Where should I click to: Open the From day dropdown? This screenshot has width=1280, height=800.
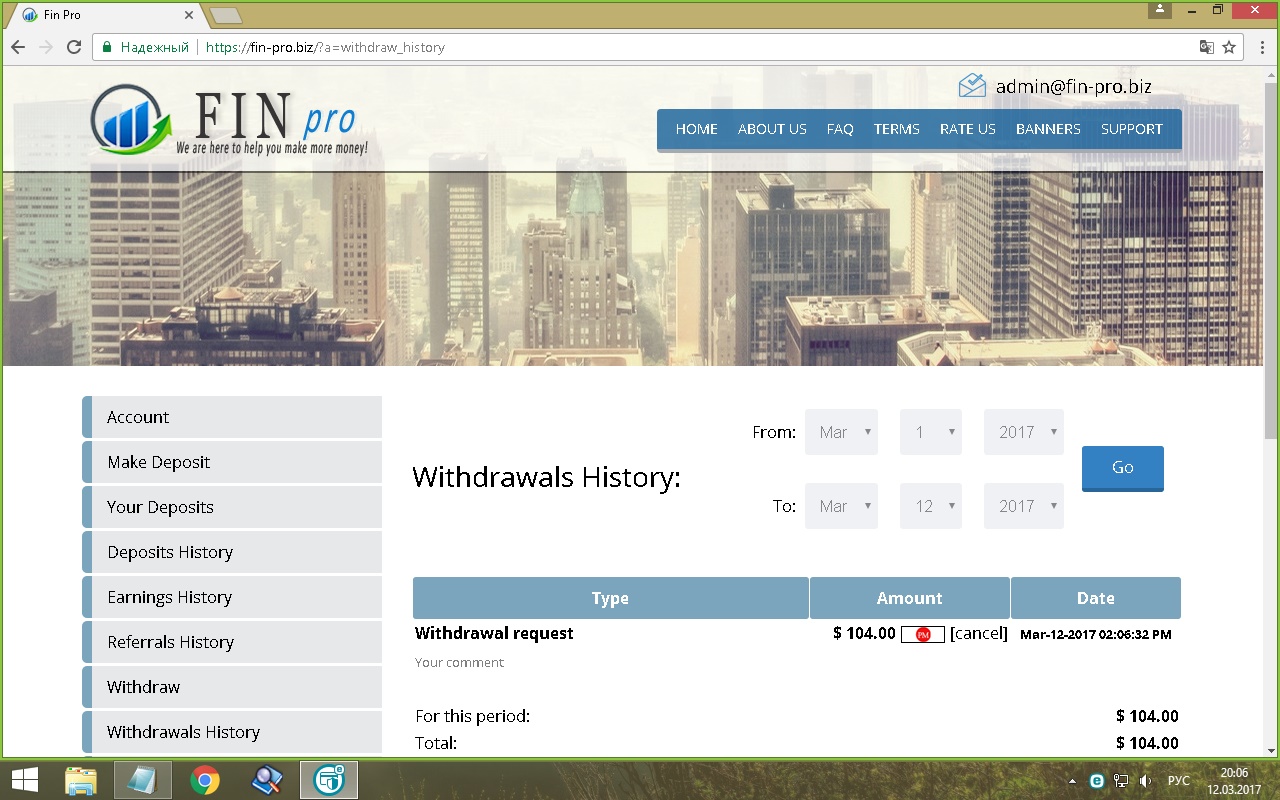click(931, 432)
